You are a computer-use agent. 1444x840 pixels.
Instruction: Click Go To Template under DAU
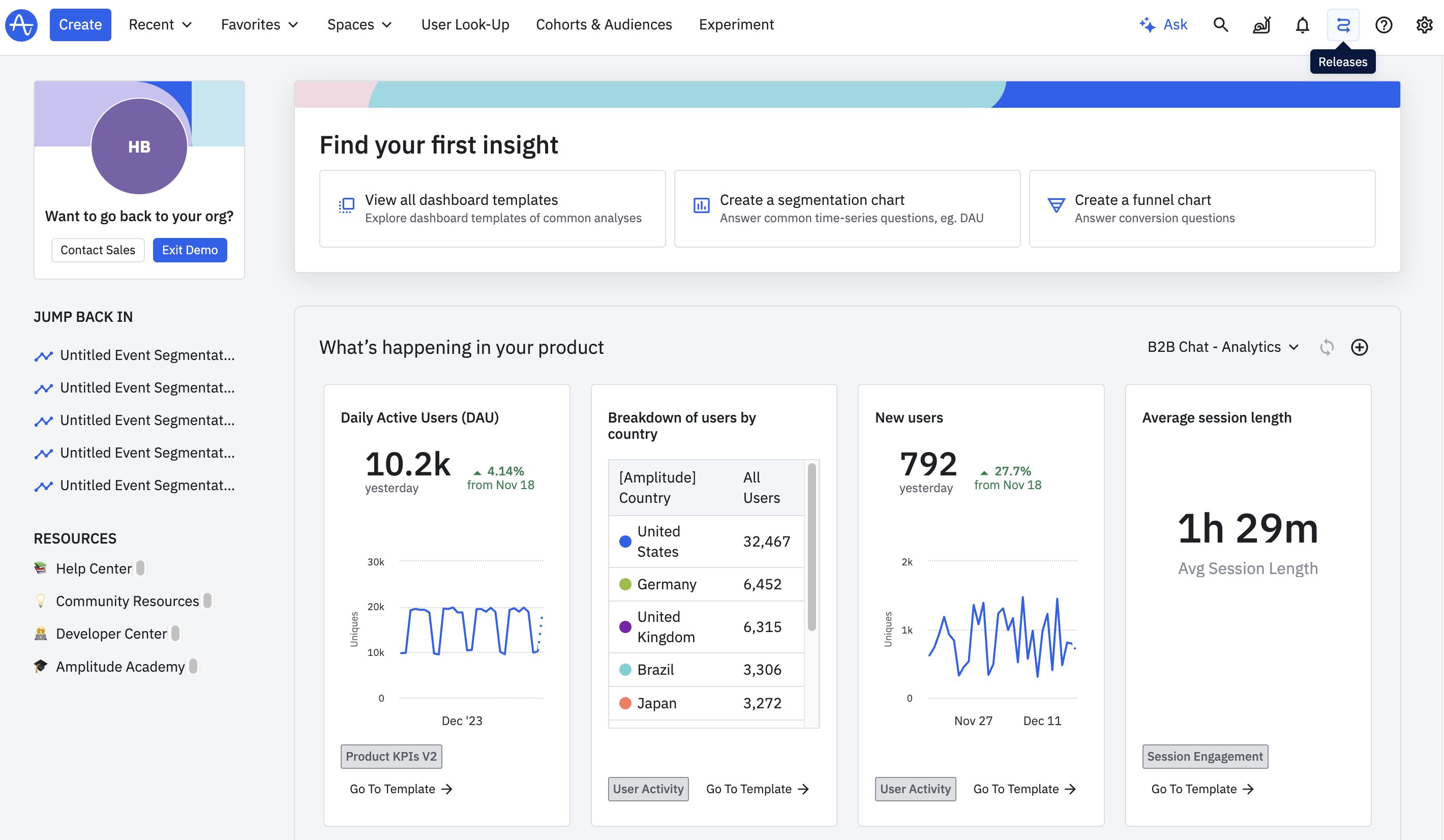click(x=401, y=789)
